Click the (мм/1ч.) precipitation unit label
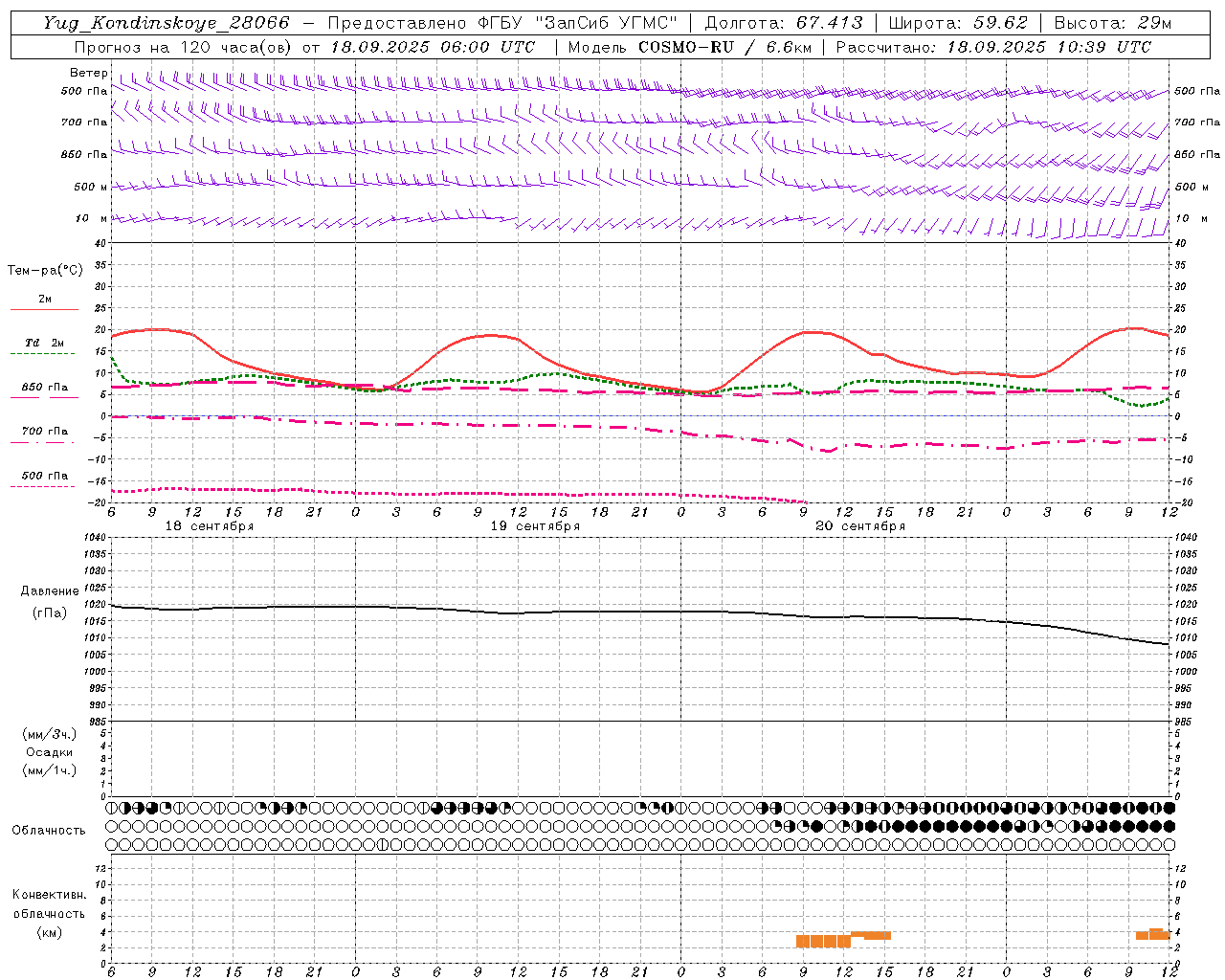1225x980 pixels. click(x=49, y=770)
